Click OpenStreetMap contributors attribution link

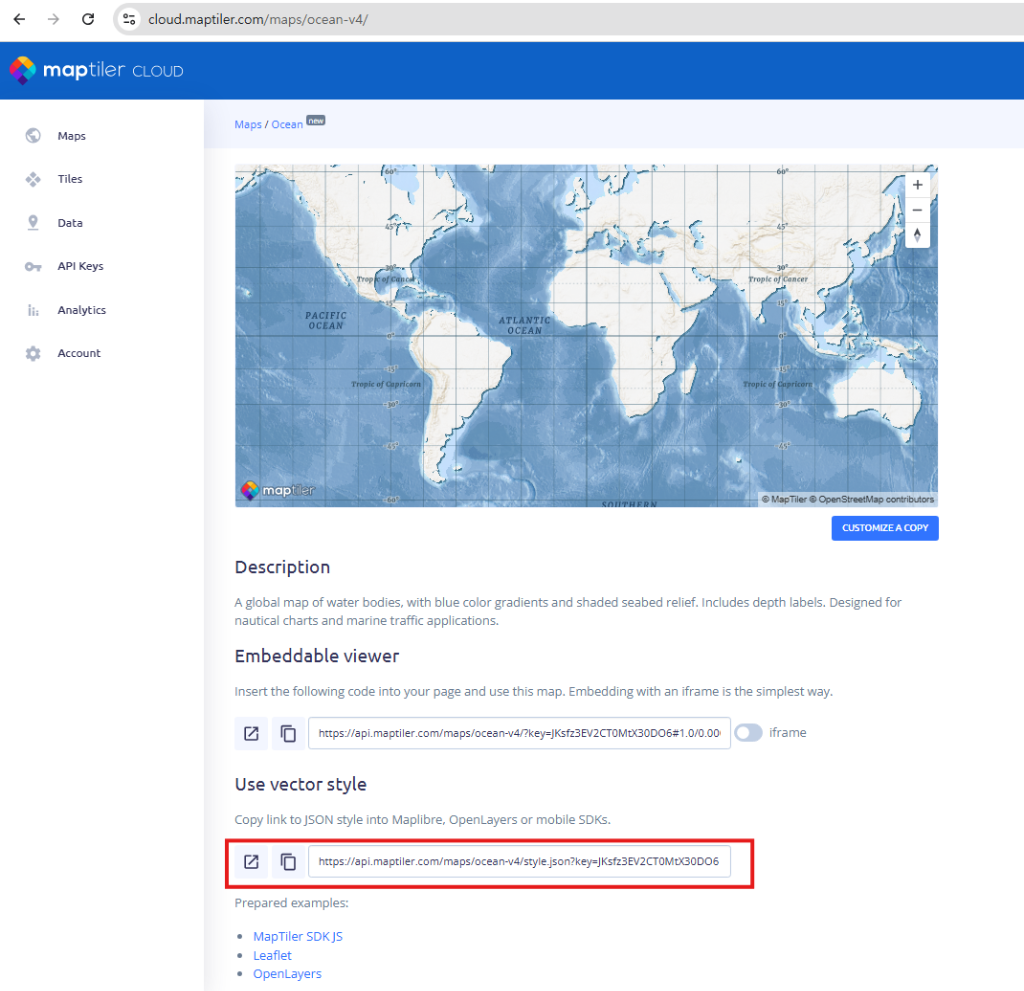pyautogui.click(x=872, y=499)
